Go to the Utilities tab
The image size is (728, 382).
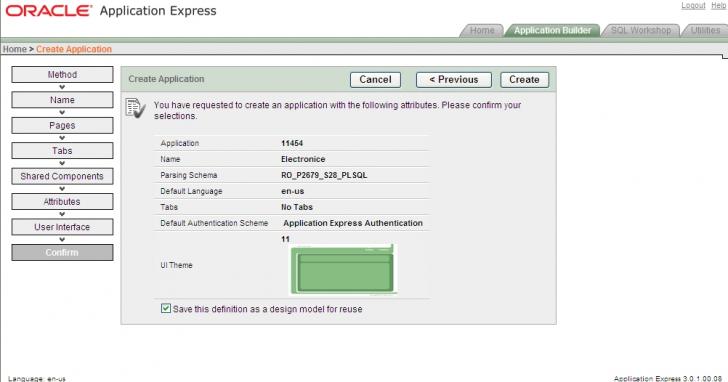tap(705, 31)
